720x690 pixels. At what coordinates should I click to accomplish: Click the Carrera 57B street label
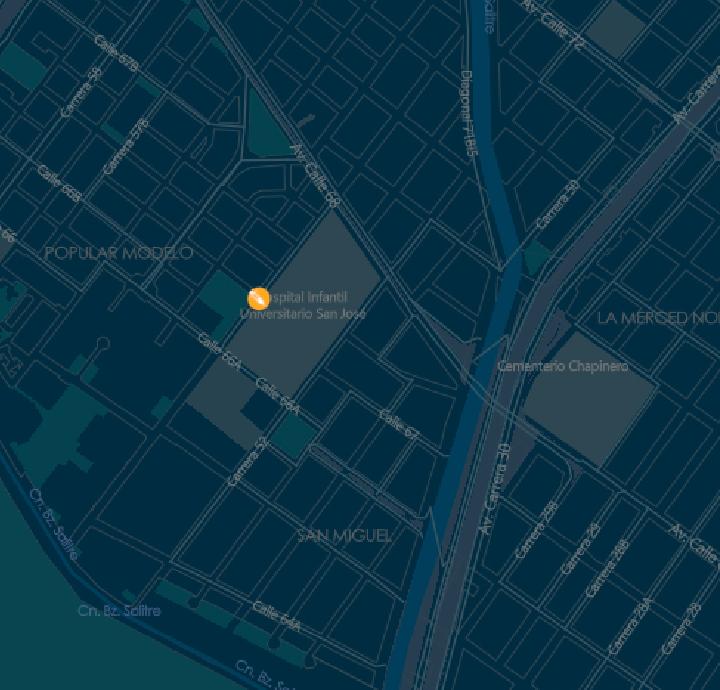coord(126,146)
